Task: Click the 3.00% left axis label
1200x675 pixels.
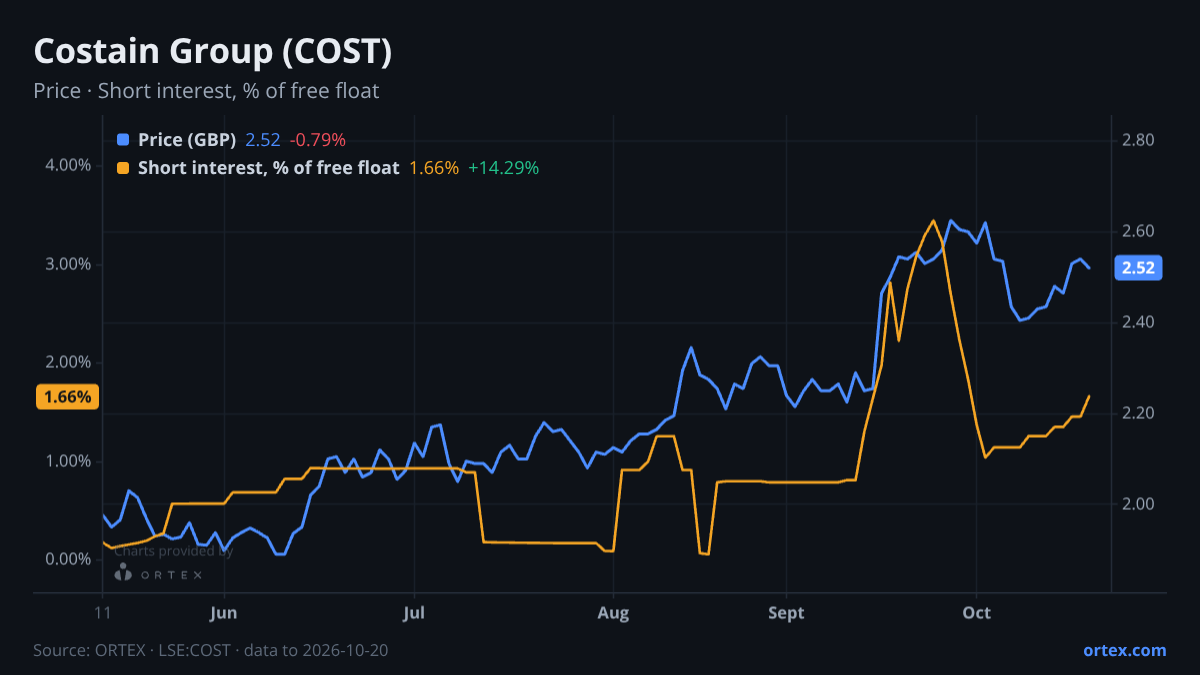Action: pos(68,264)
